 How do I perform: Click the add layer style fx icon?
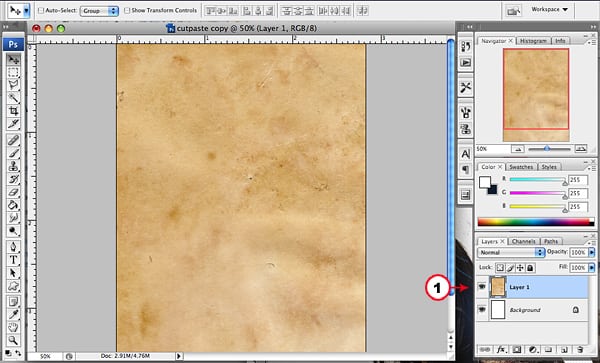(x=501, y=350)
